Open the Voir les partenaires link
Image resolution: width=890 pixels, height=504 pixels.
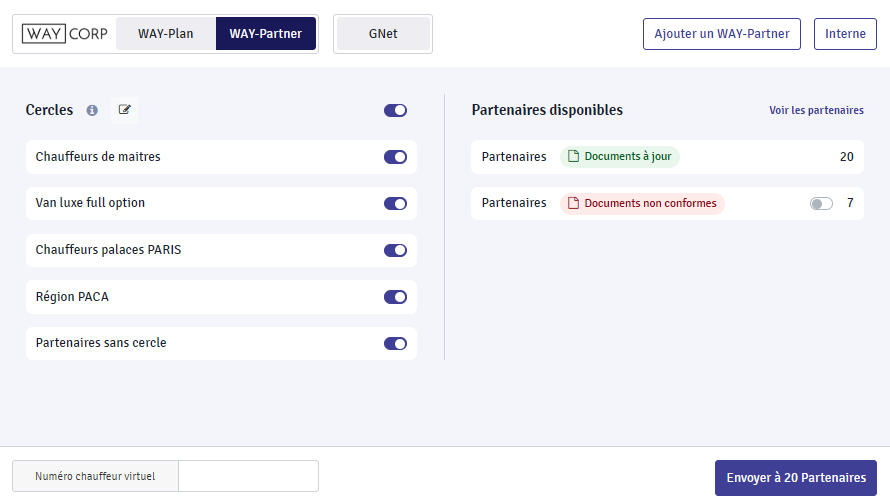[x=816, y=111]
